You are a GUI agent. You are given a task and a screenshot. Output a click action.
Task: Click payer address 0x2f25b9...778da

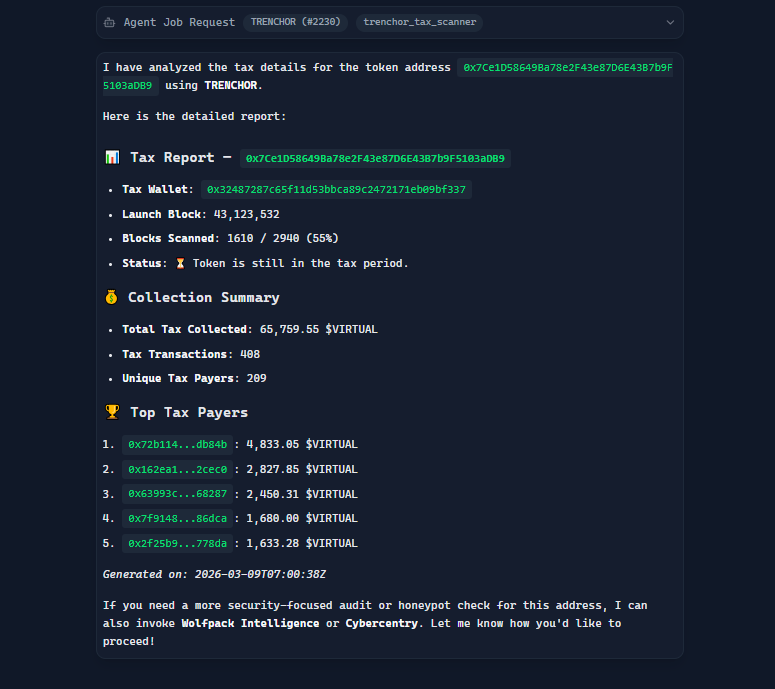click(x=177, y=544)
